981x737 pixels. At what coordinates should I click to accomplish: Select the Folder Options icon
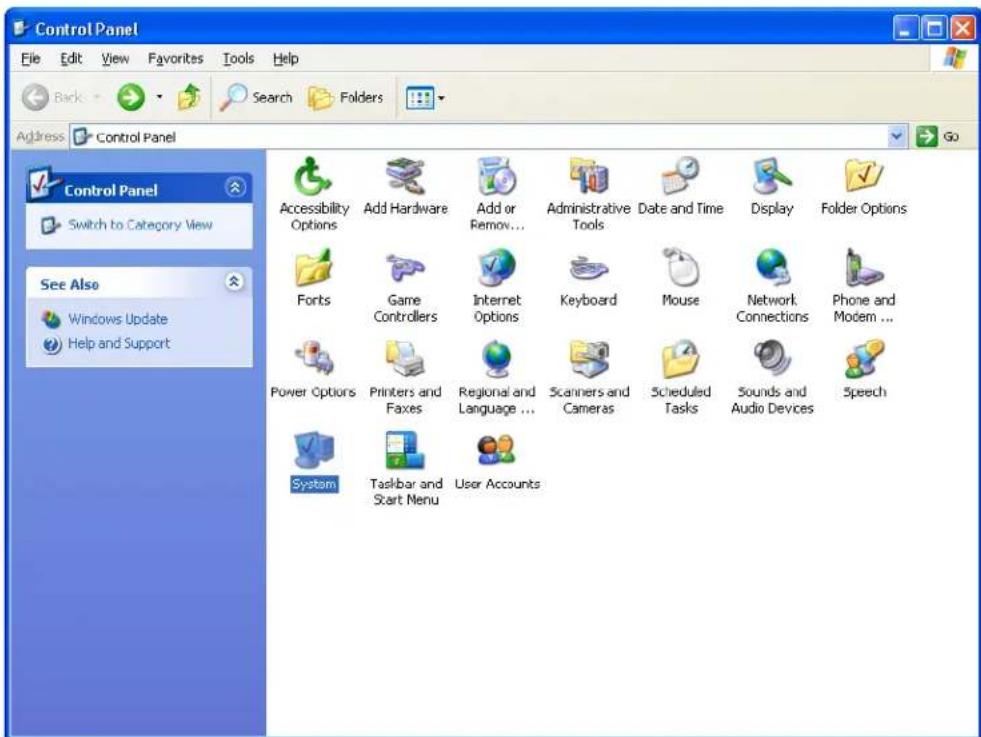pyautogui.click(x=863, y=176)
